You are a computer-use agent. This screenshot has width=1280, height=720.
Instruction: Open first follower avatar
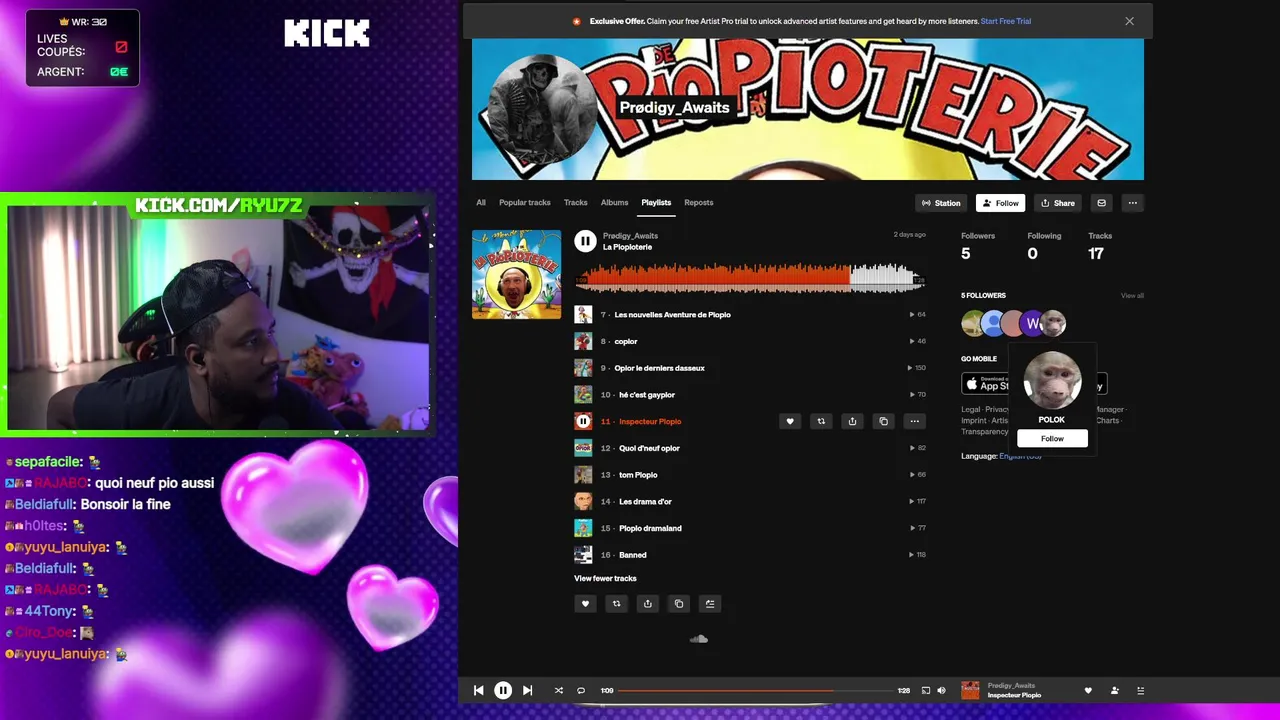tap(973, 323)
